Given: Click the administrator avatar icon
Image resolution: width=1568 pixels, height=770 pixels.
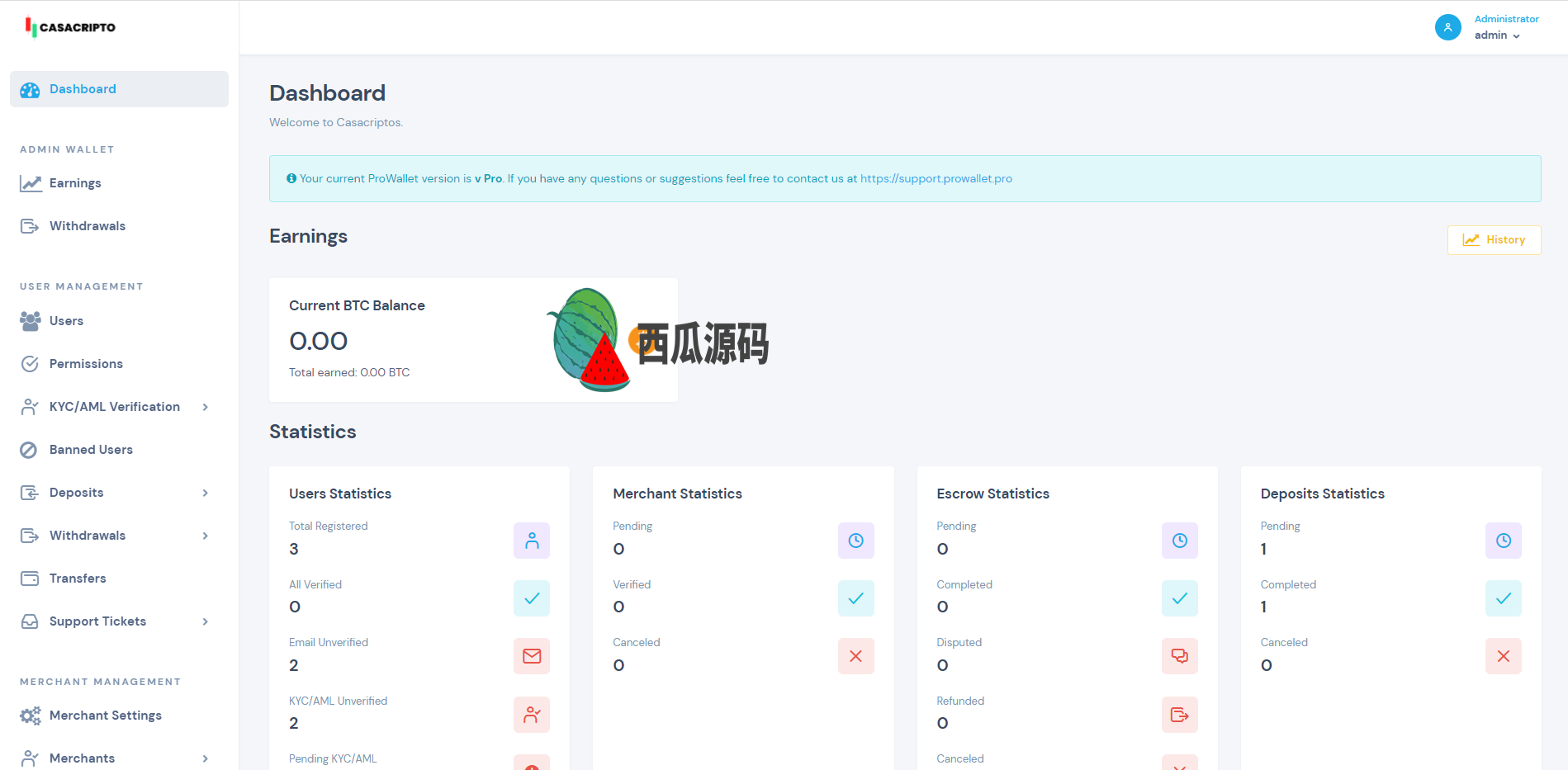Looking at the screenshot, I should (1448, 27).
